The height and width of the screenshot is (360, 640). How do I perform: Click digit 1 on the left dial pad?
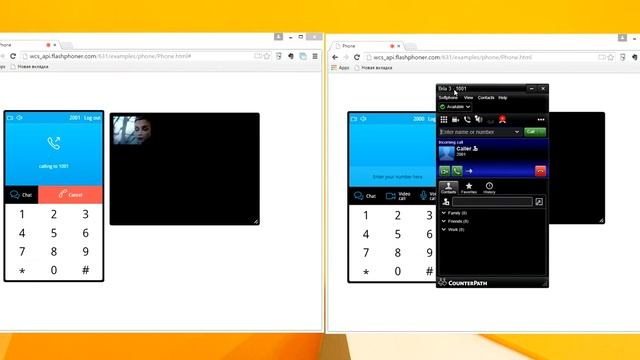point(22,214)
